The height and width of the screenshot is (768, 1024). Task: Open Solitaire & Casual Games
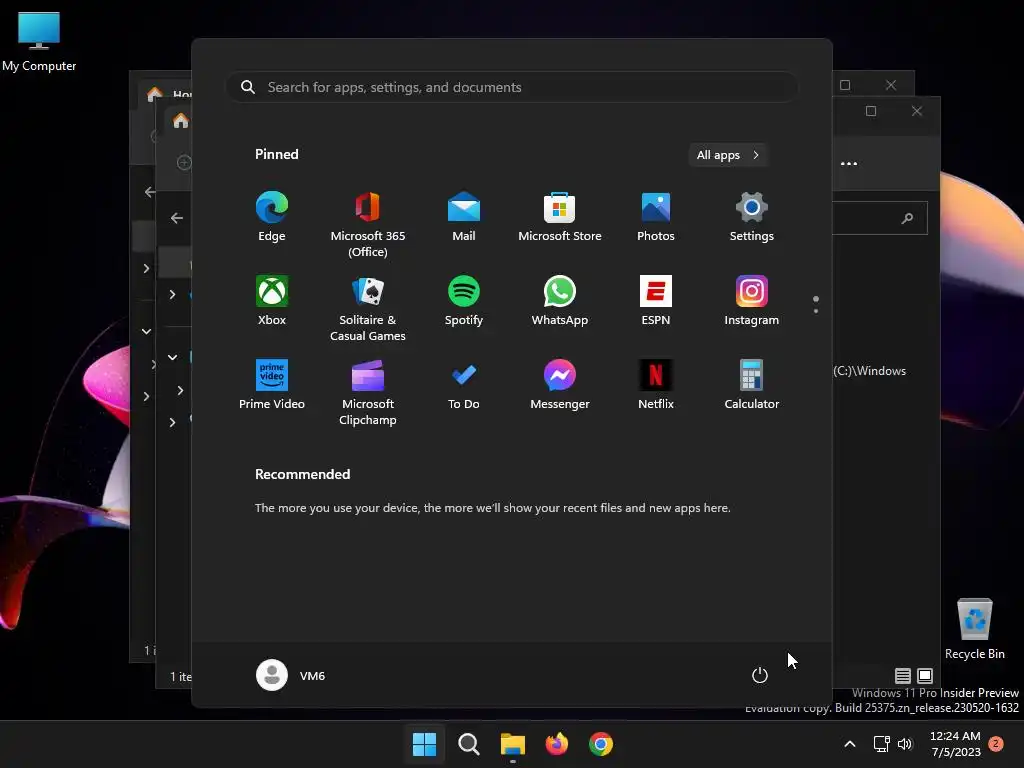(368, 309)
